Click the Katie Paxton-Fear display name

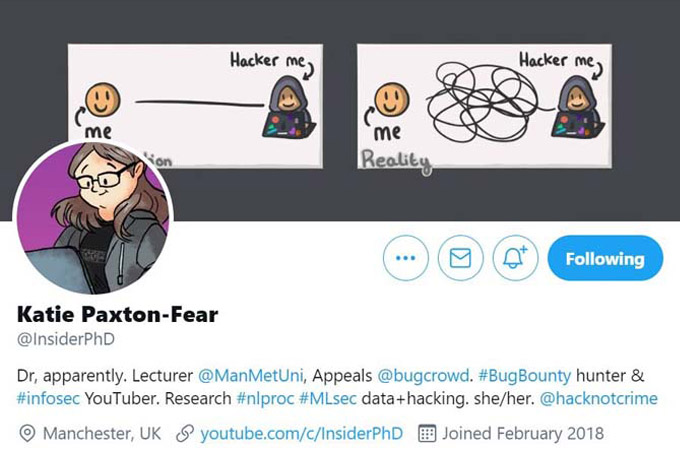pos(118,314)
